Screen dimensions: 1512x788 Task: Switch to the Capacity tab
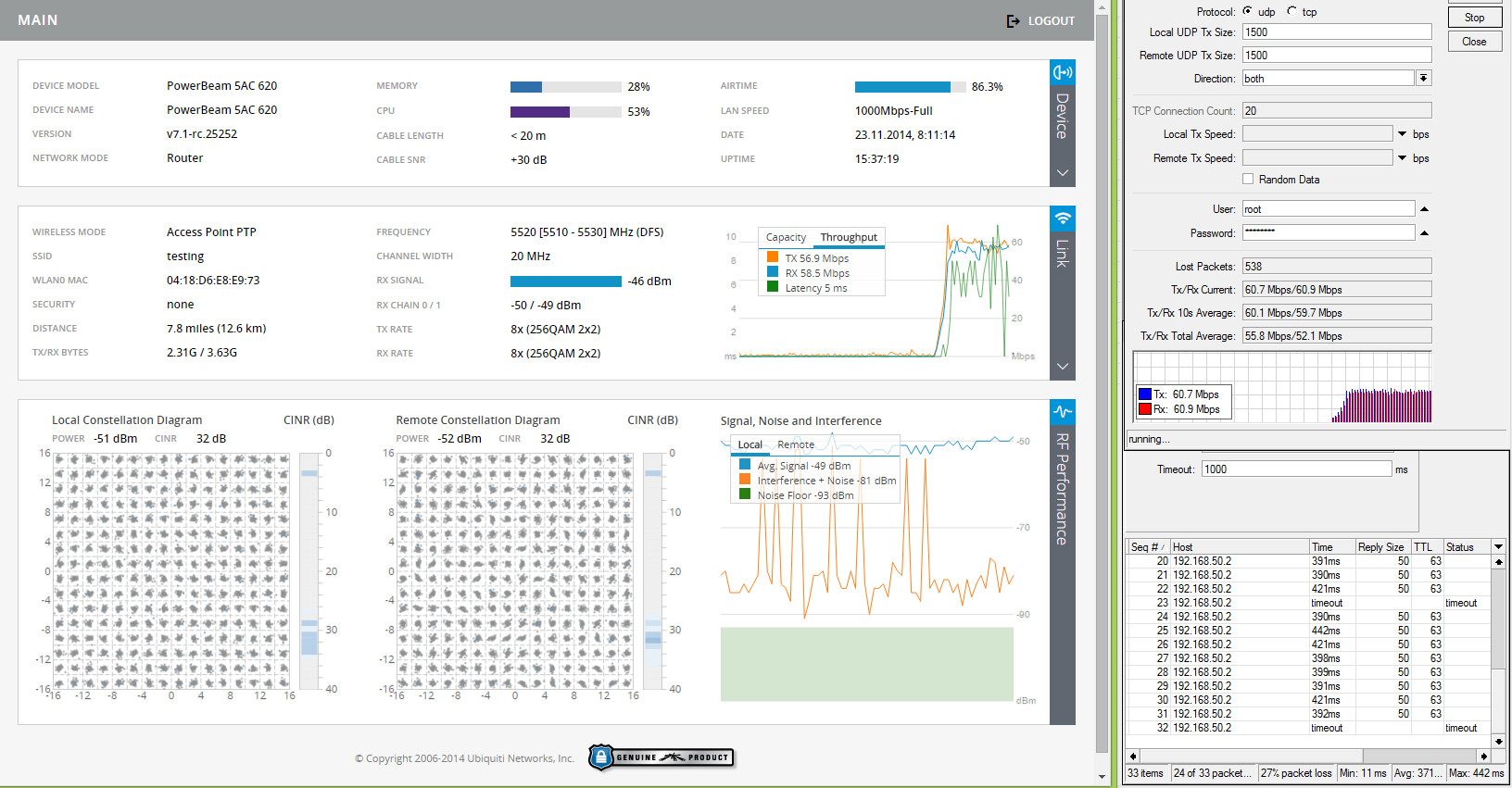pyautogui.click(x=786, y=238)
